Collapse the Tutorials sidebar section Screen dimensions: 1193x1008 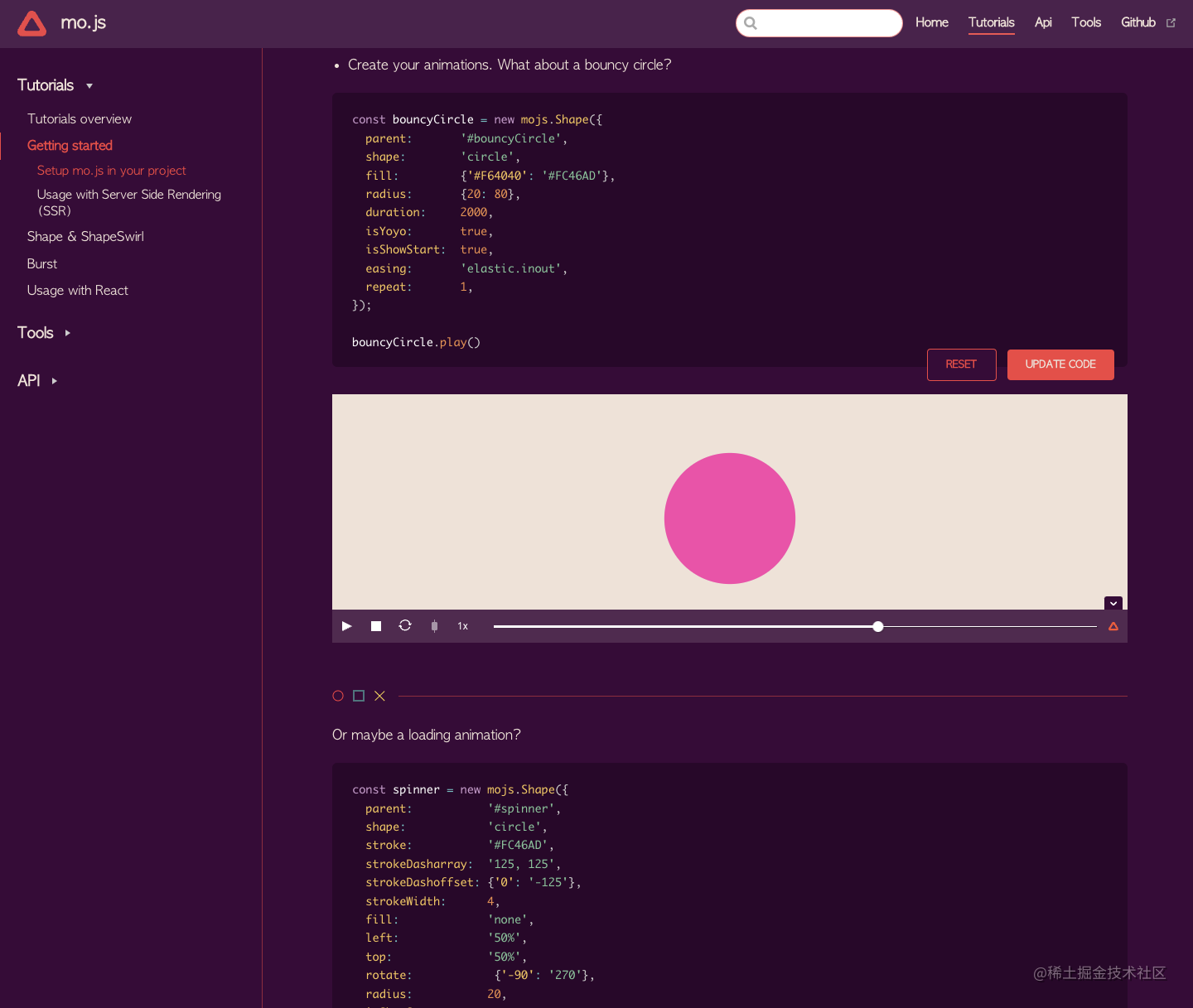[56, 85]
